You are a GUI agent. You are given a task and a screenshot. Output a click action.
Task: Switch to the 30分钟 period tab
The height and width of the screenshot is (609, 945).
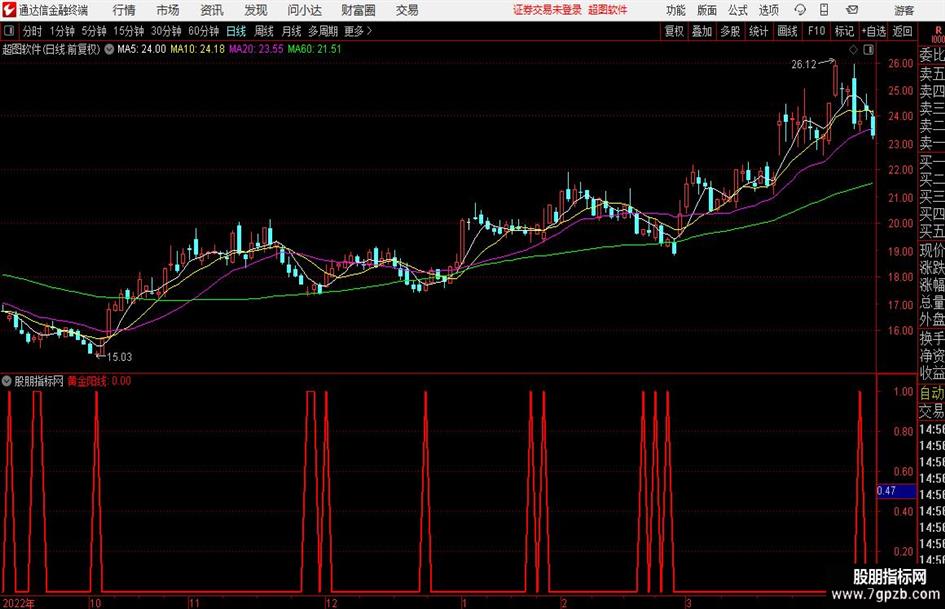[x=166, y=31]
